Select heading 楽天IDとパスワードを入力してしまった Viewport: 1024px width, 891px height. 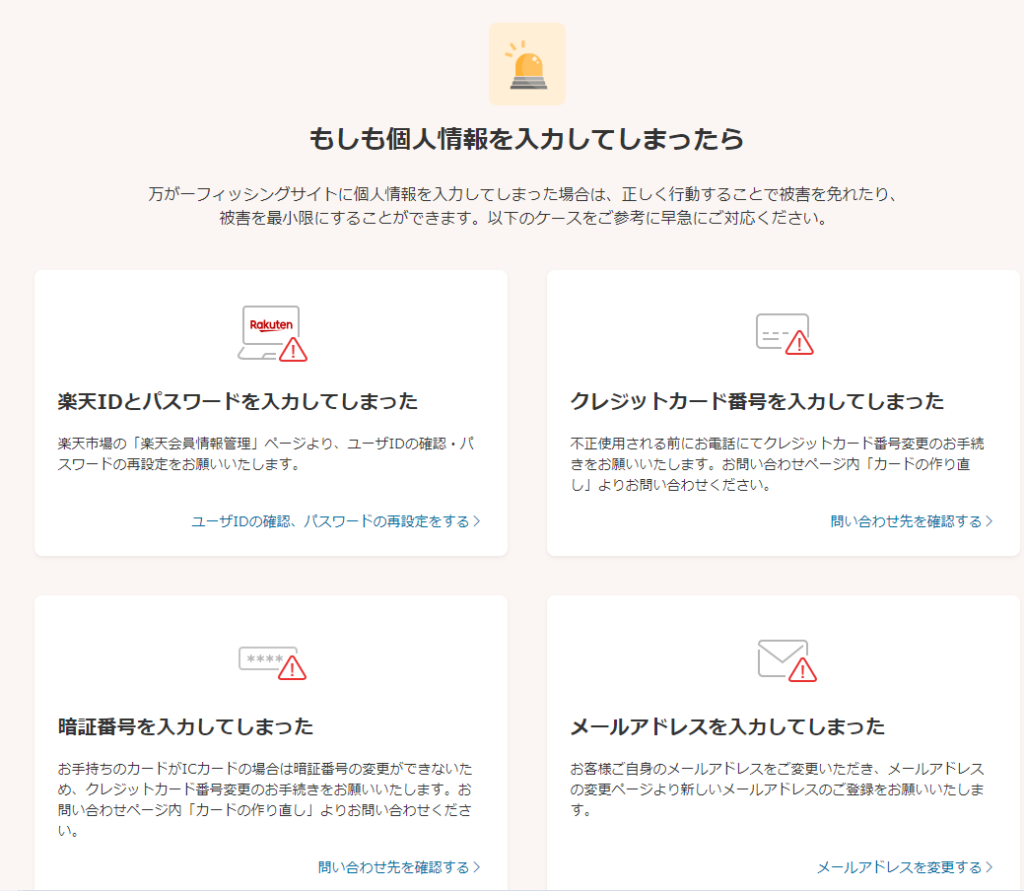(x=238, y=402)
